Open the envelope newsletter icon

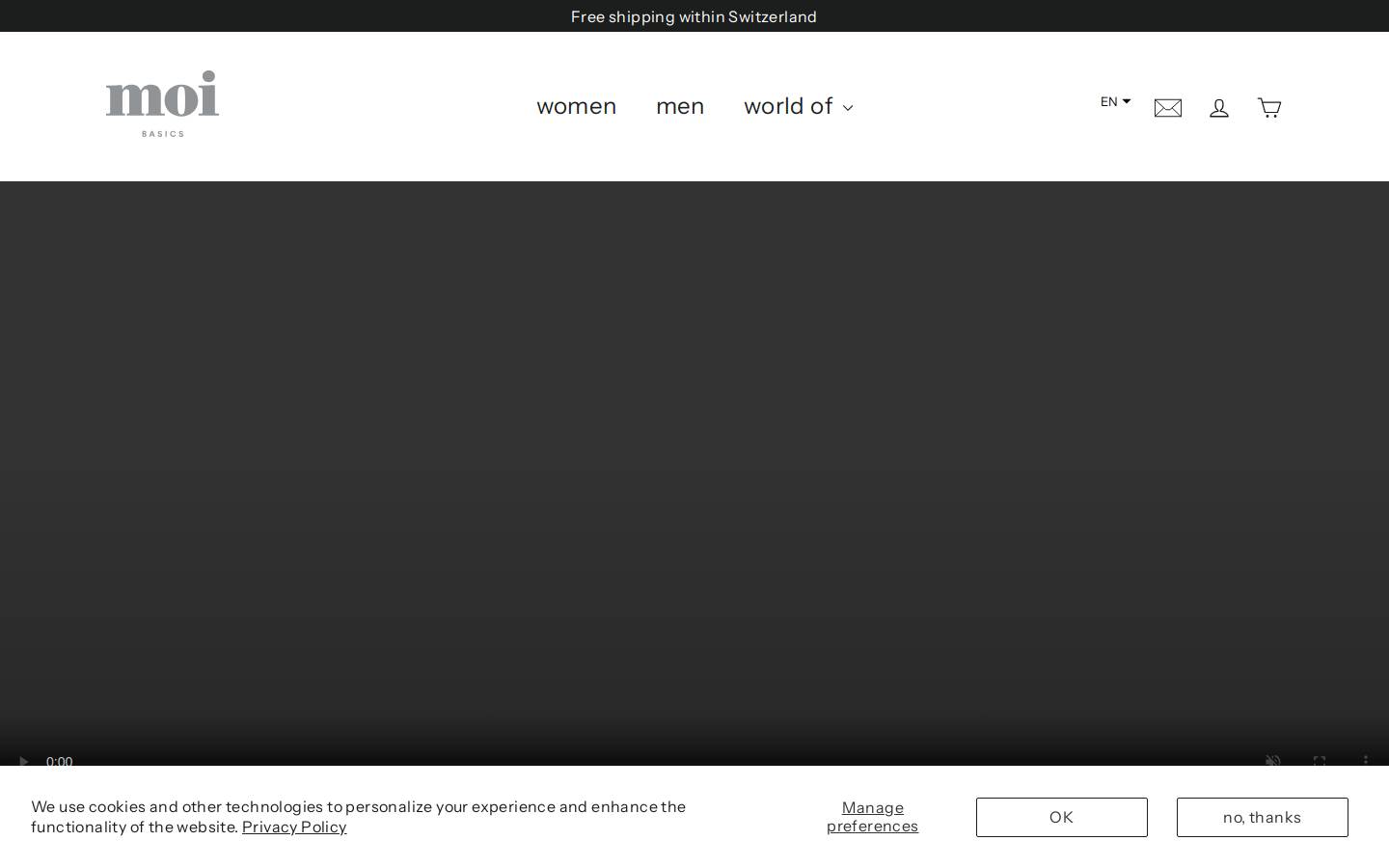[x=1168, y=108]
